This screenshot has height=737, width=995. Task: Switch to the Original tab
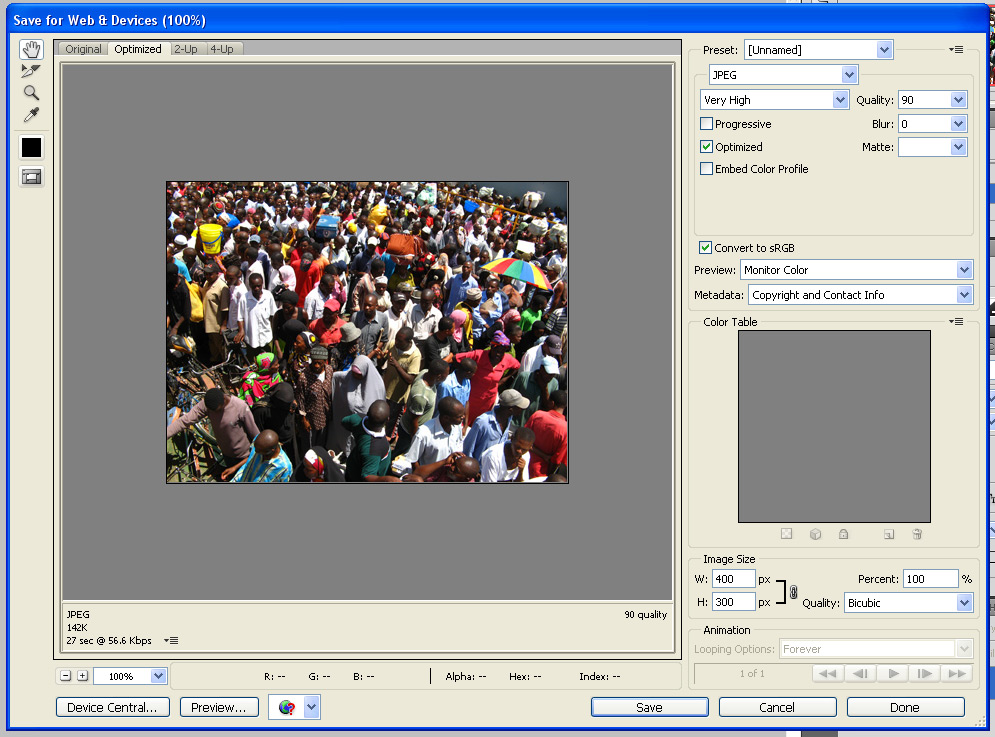point(83,49)
